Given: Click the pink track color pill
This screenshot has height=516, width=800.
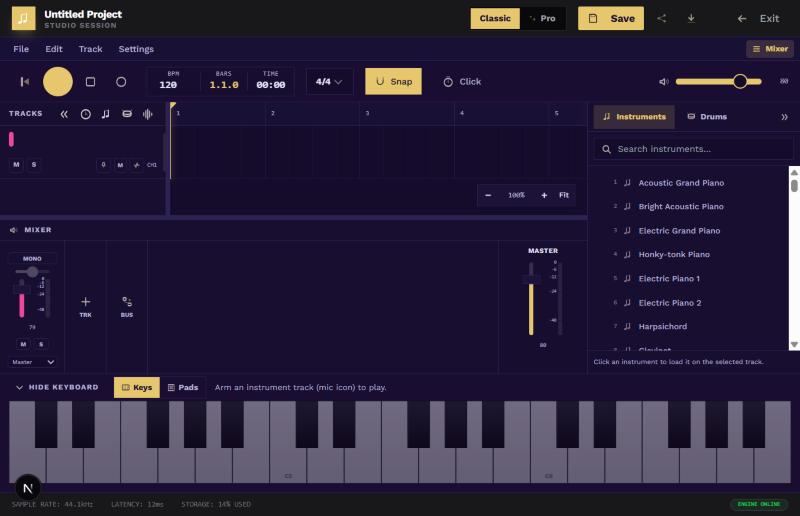Looking at the screenshot, I should (x=11, y=139).
